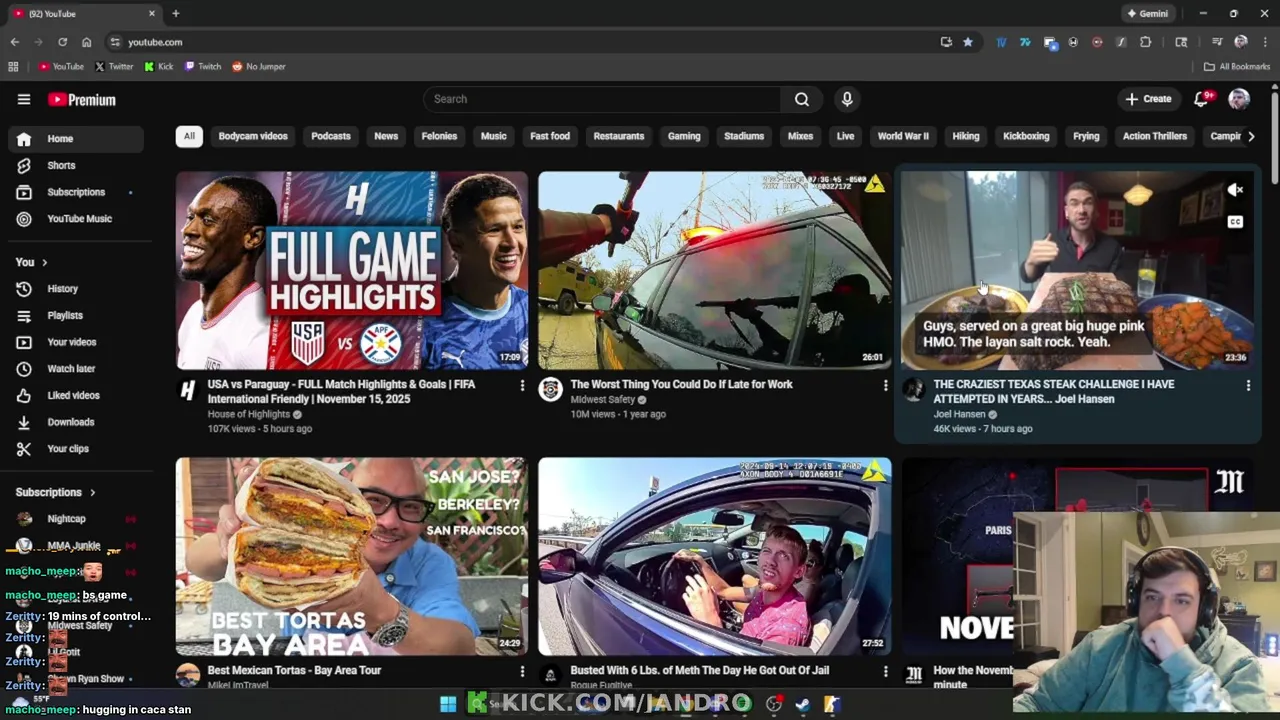1280x720 pixels.
Task: Open All Bookmarks folder
Action: [1237, 67]
